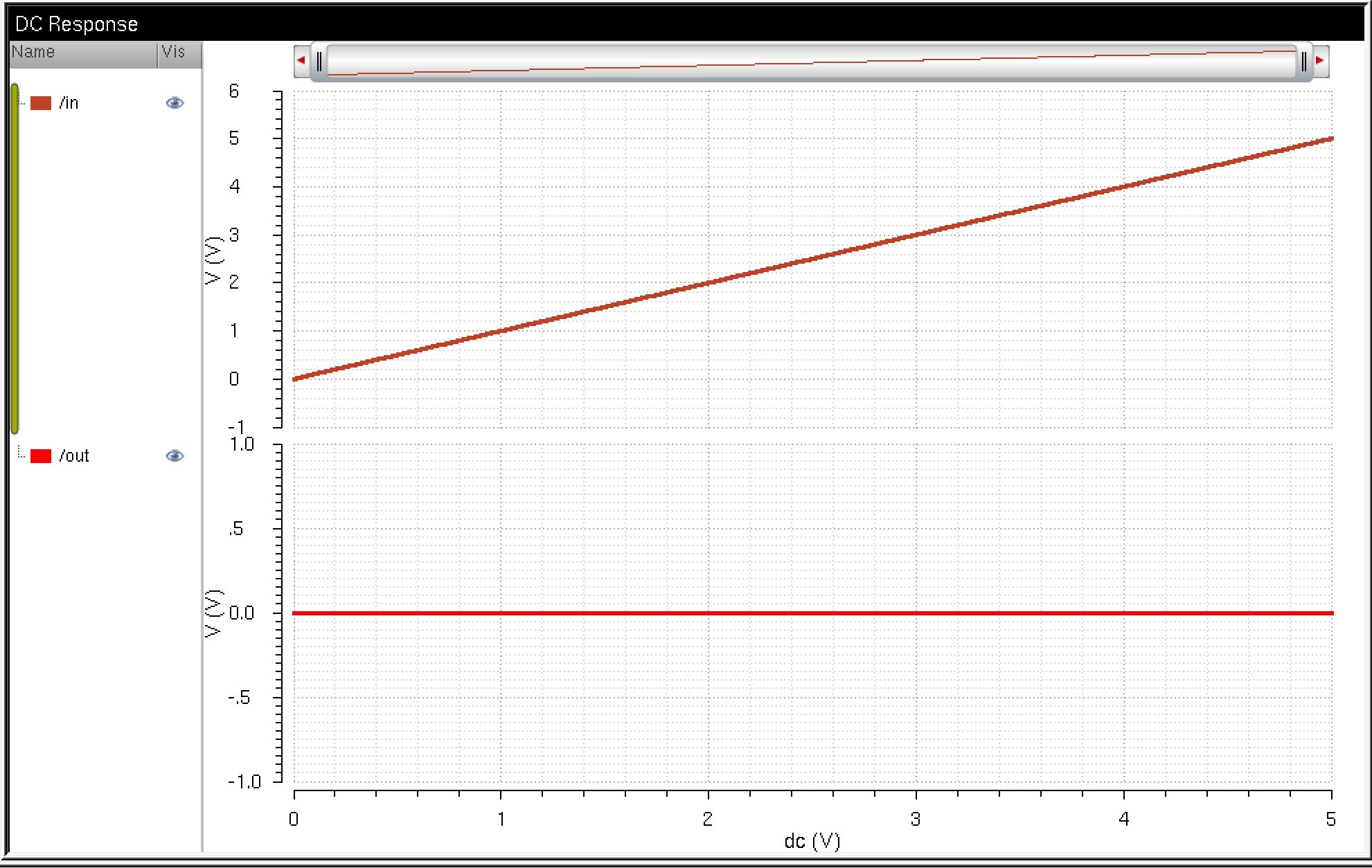This screenshot has width=1372, height=868.
Task: Click the bottom plot y-axis value -1.0
Action: point(244,781)
